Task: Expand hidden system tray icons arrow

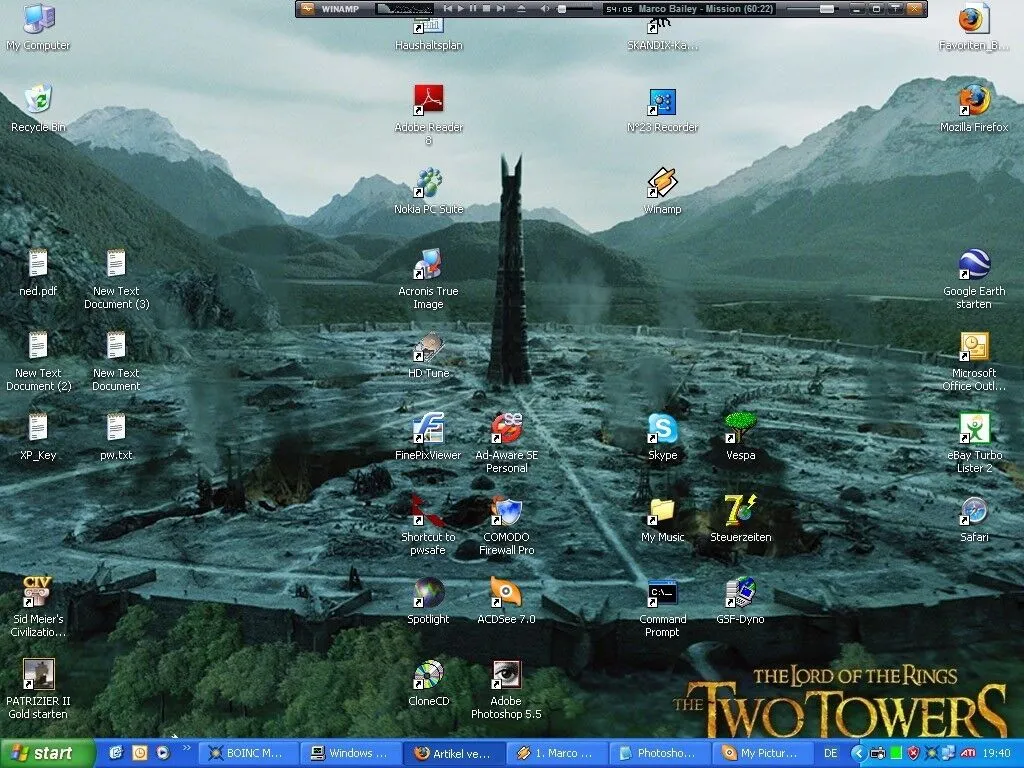Action: pos(857,753)
